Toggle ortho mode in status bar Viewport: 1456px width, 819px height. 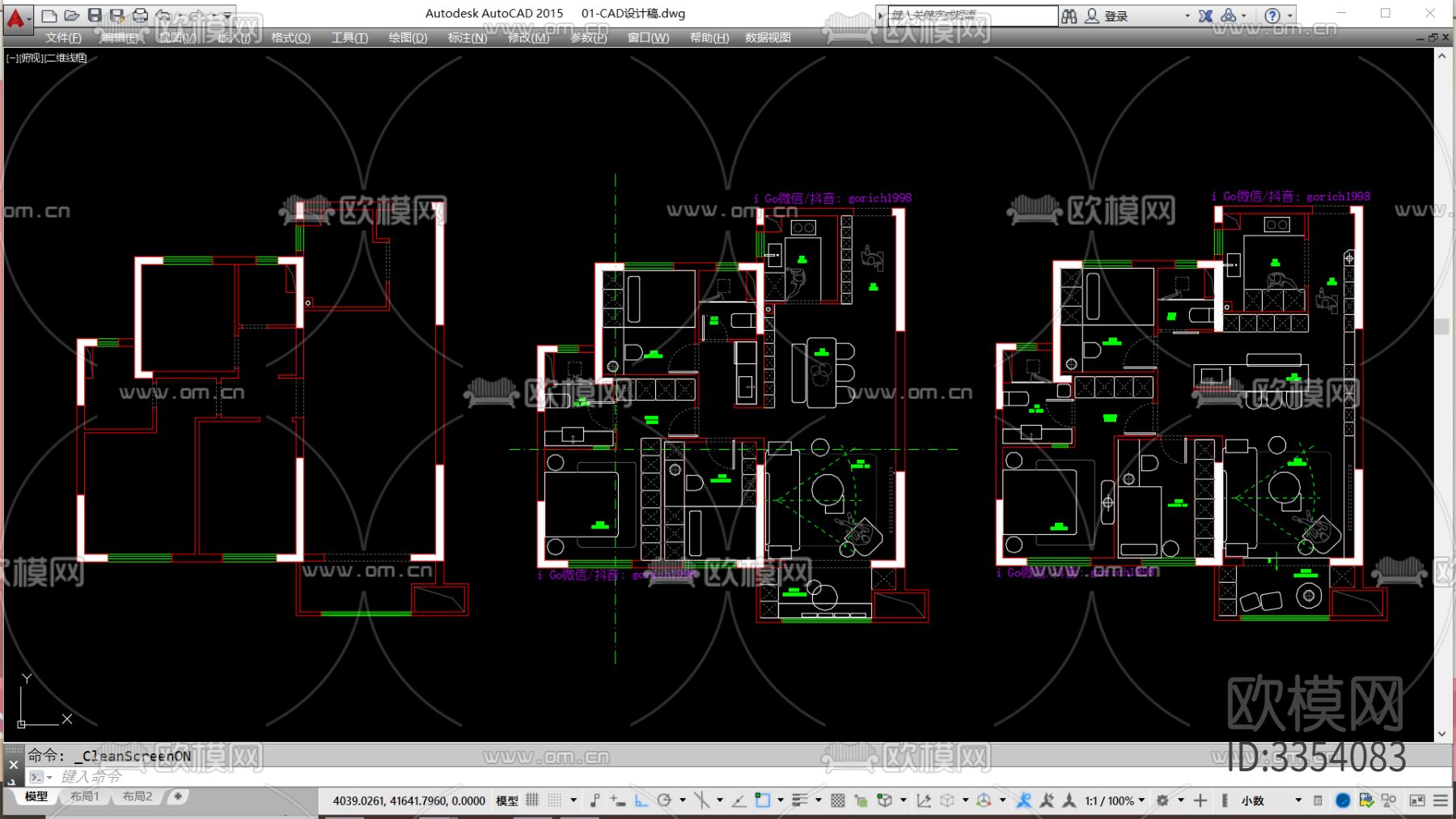tap(641, 800)
